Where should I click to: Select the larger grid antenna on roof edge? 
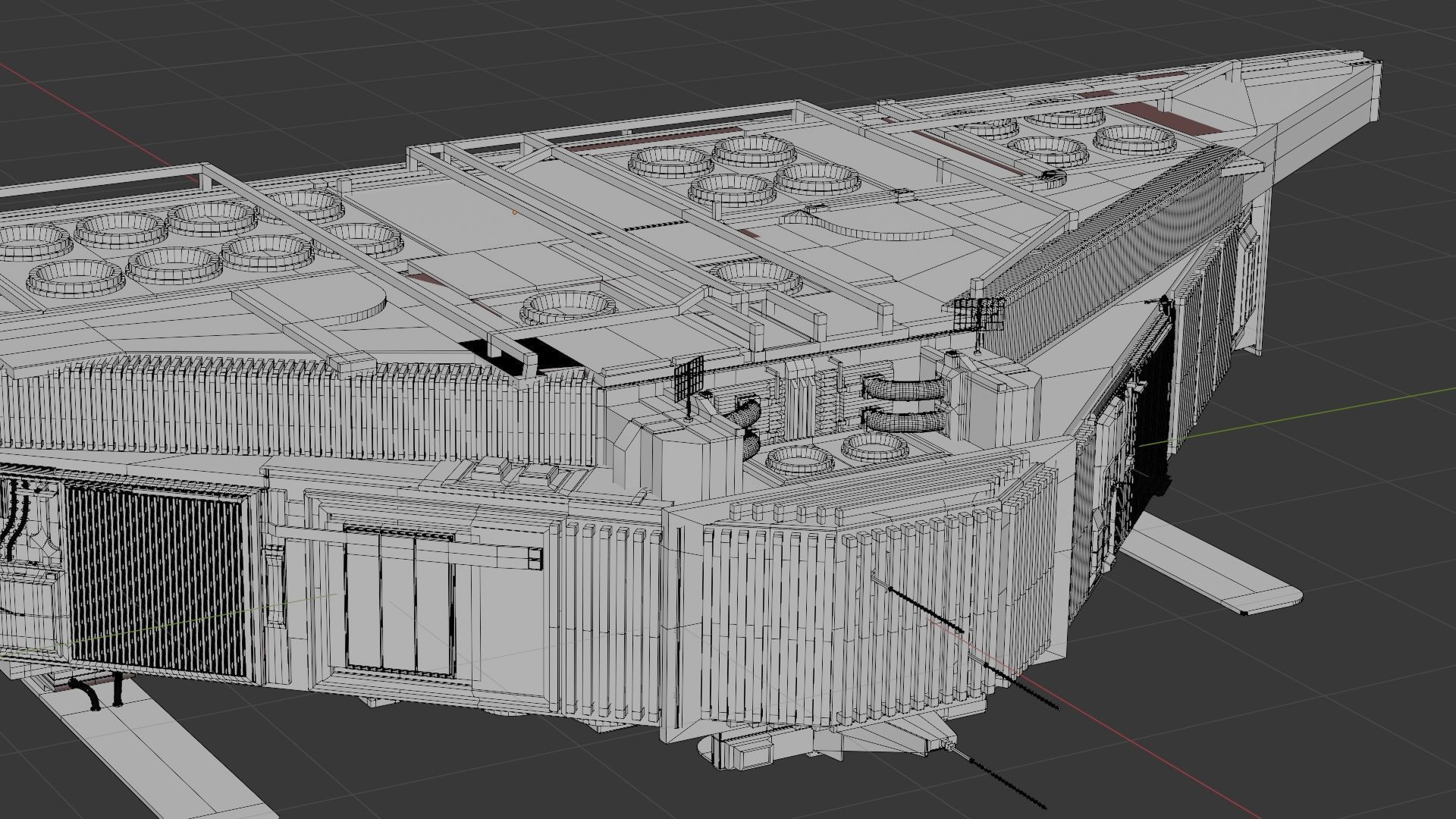coord(978,312)
